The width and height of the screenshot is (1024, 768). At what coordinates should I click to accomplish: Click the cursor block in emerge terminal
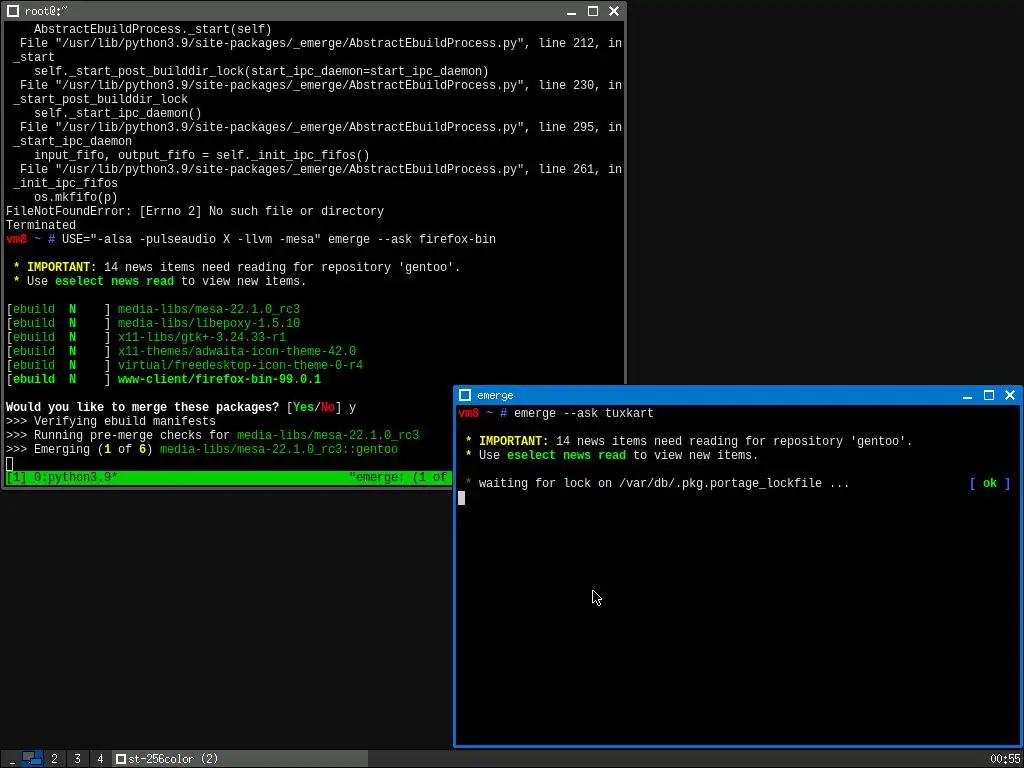click(x=462, y=498)
